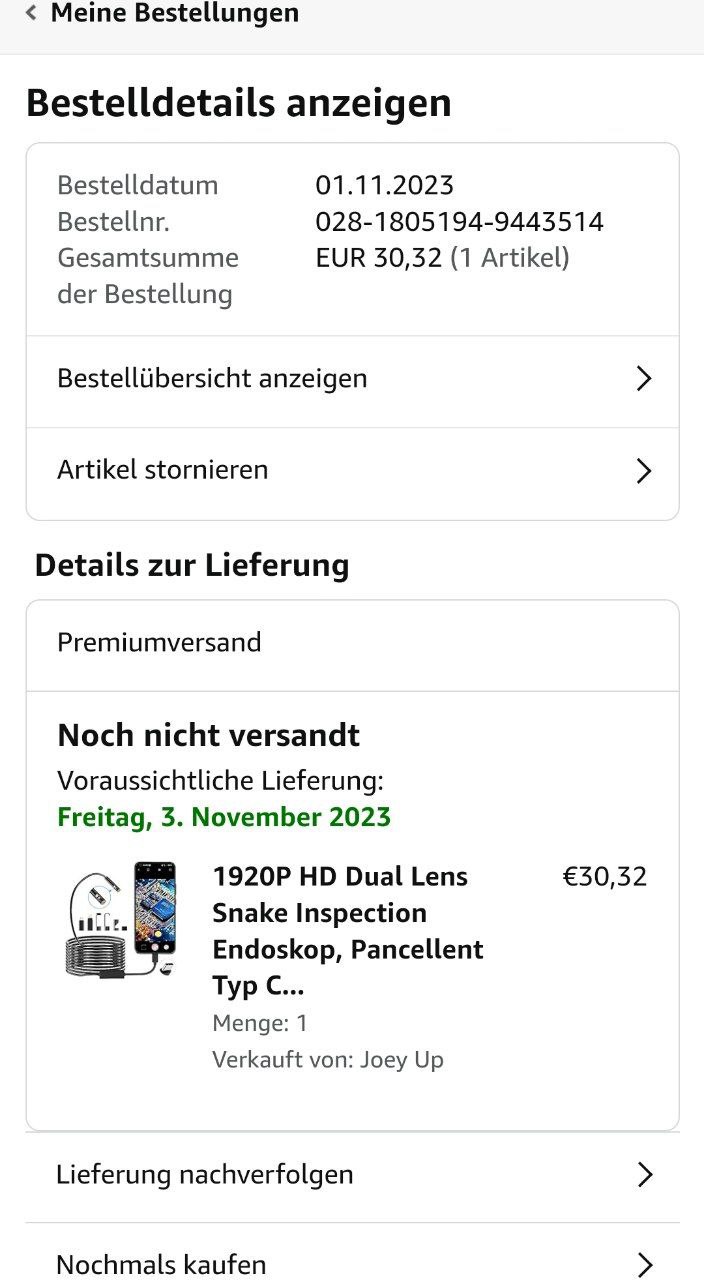Click seller name Joey Up
The image size is (704, 1280).
pyautogui.click(x=401, y=1059)
